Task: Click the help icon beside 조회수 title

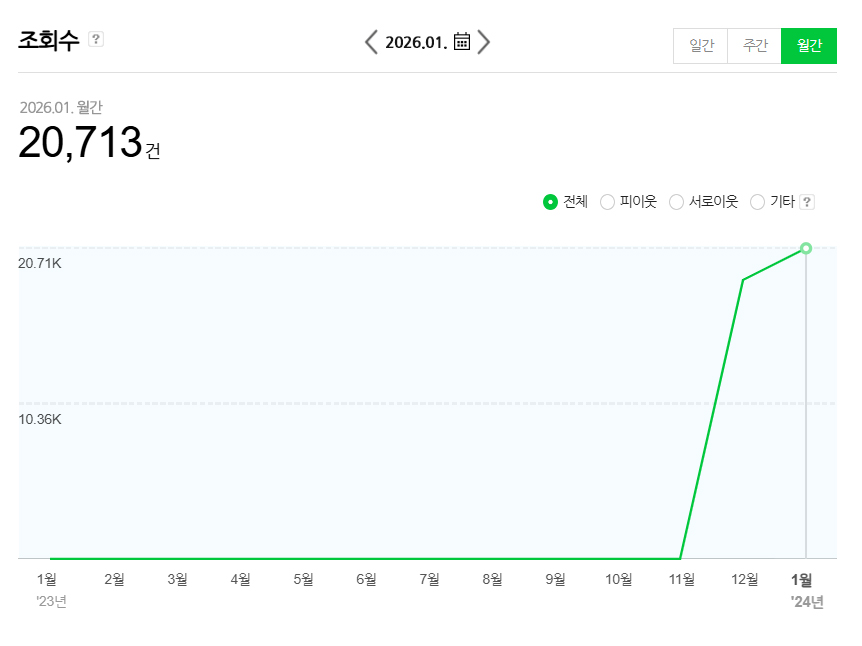Action: click(96, 39)
